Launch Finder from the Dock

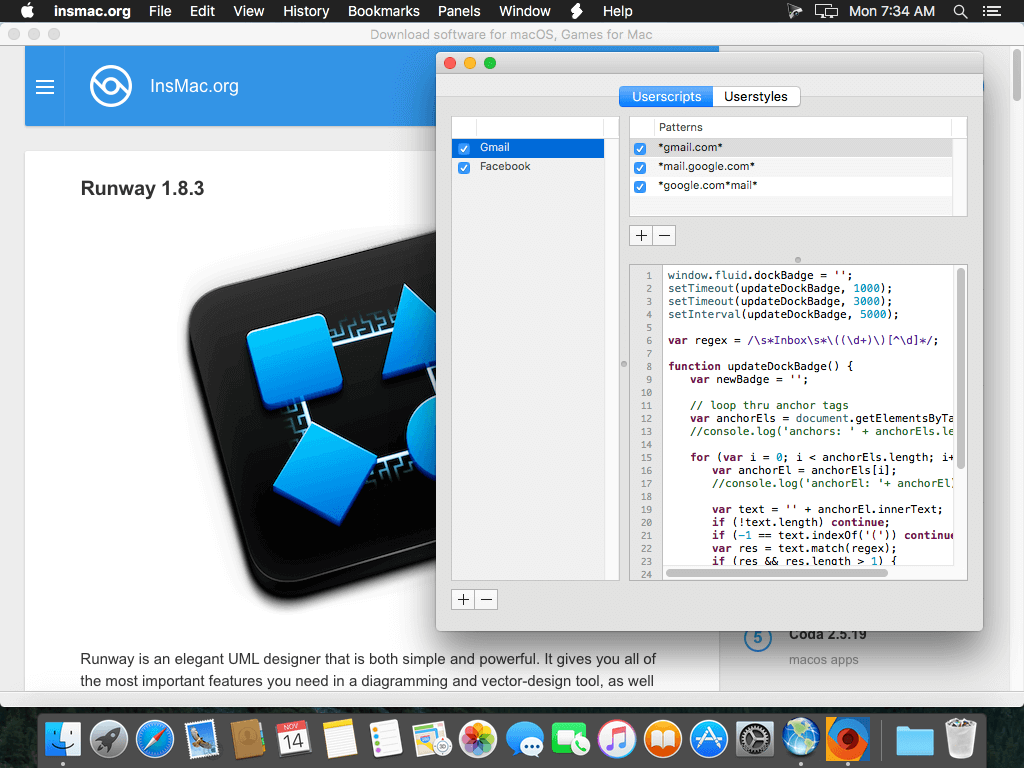click(x=63, y=739)
